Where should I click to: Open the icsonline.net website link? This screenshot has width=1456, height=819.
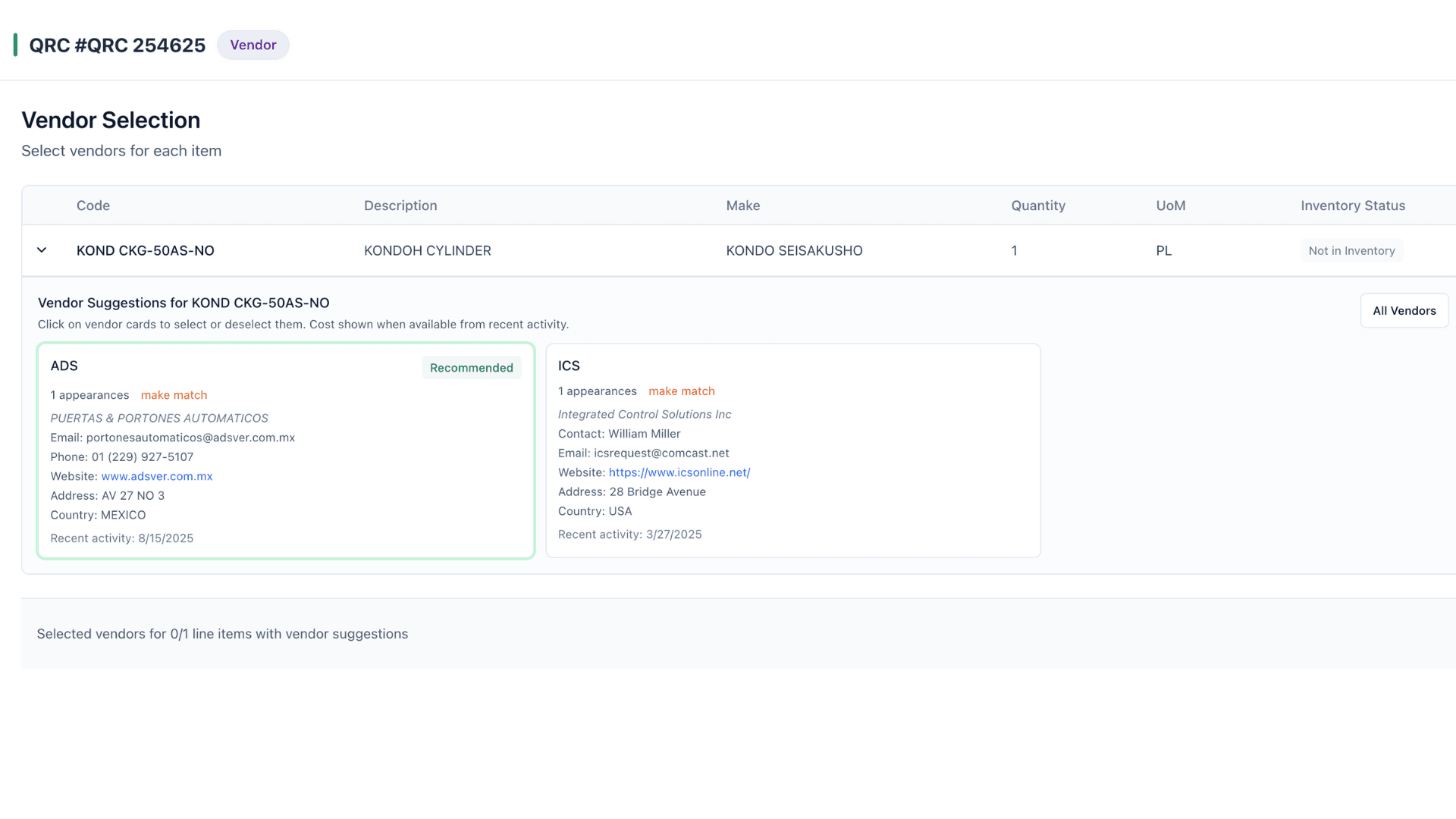[x=679, y=472]
